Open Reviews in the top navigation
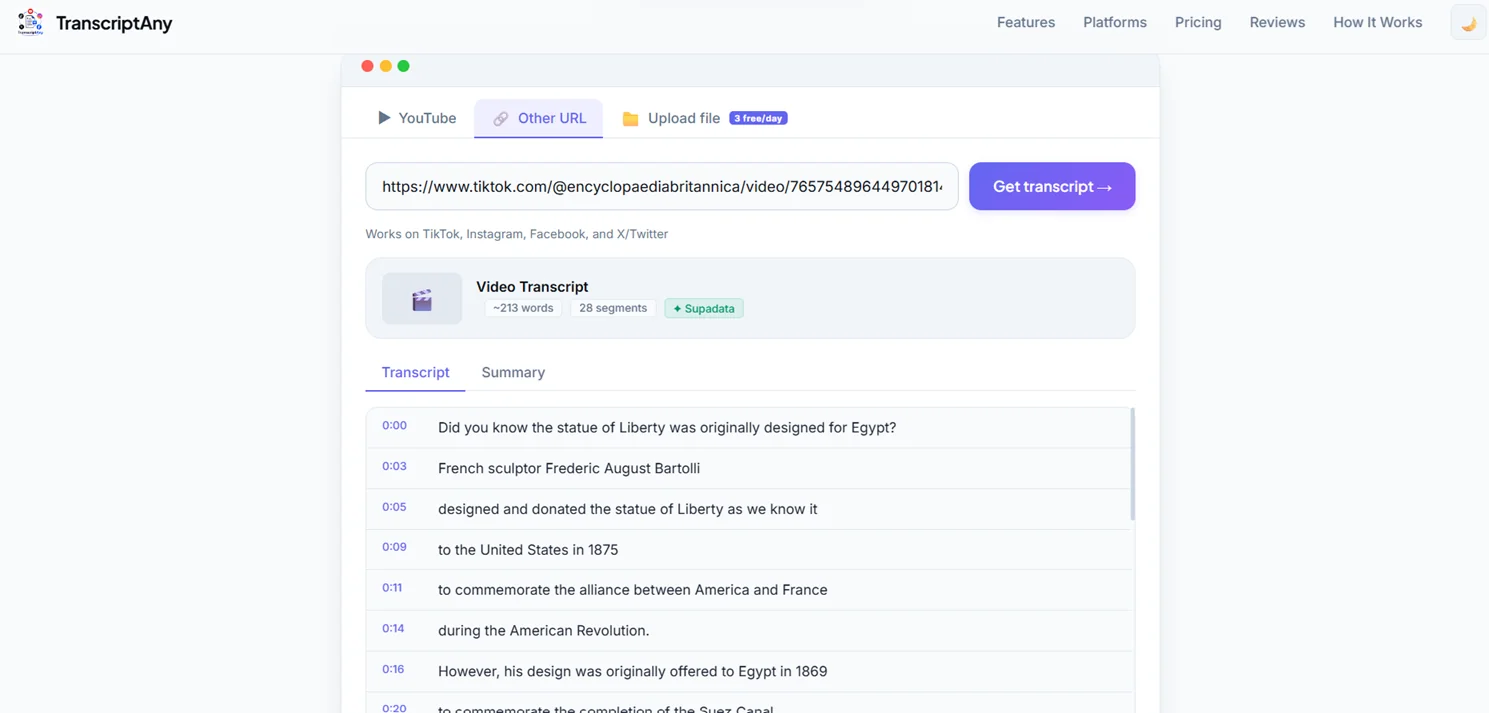This screenshot has width=1489, height=713. point(1277,22)
